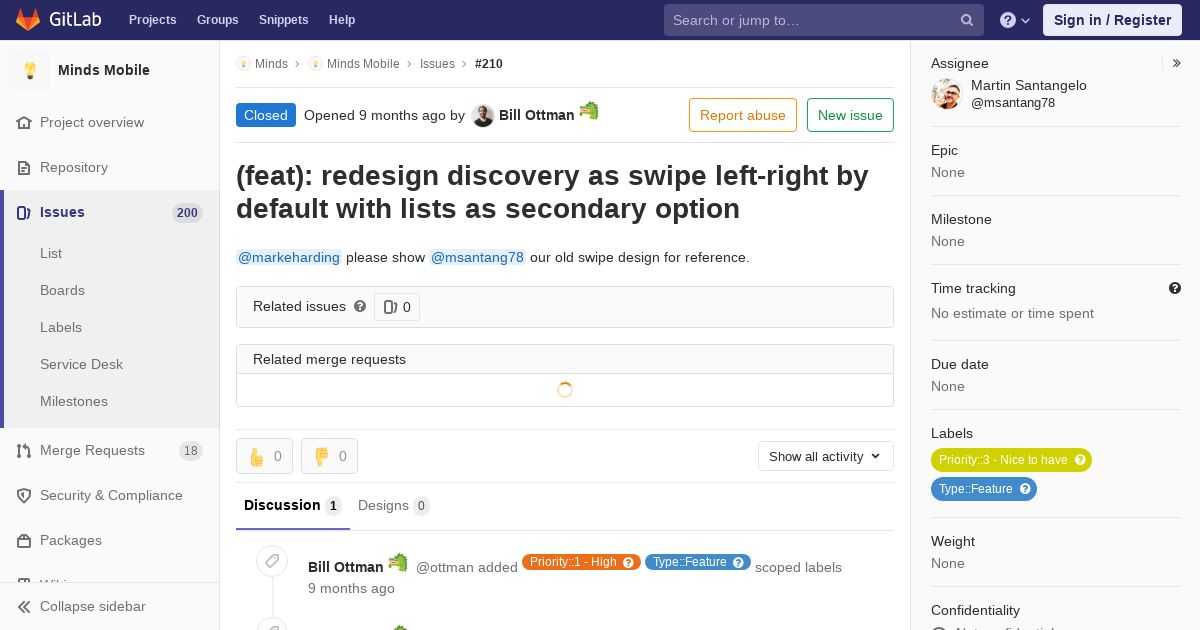Open Labels under Issues
The width and height of the screenshot is (1200, 630).
click(x=61, y=327)
